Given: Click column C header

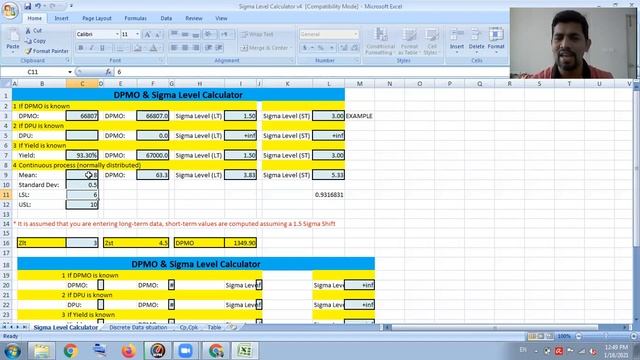Looking at the screenshot, I should pyautogui.click(x=82, y=84).
